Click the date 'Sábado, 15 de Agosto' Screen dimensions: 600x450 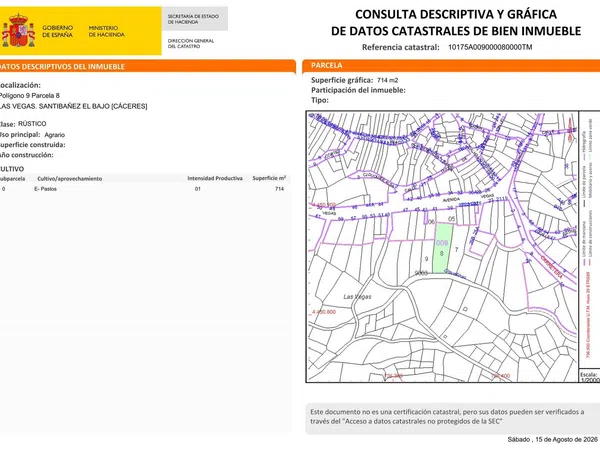[553, 439]
